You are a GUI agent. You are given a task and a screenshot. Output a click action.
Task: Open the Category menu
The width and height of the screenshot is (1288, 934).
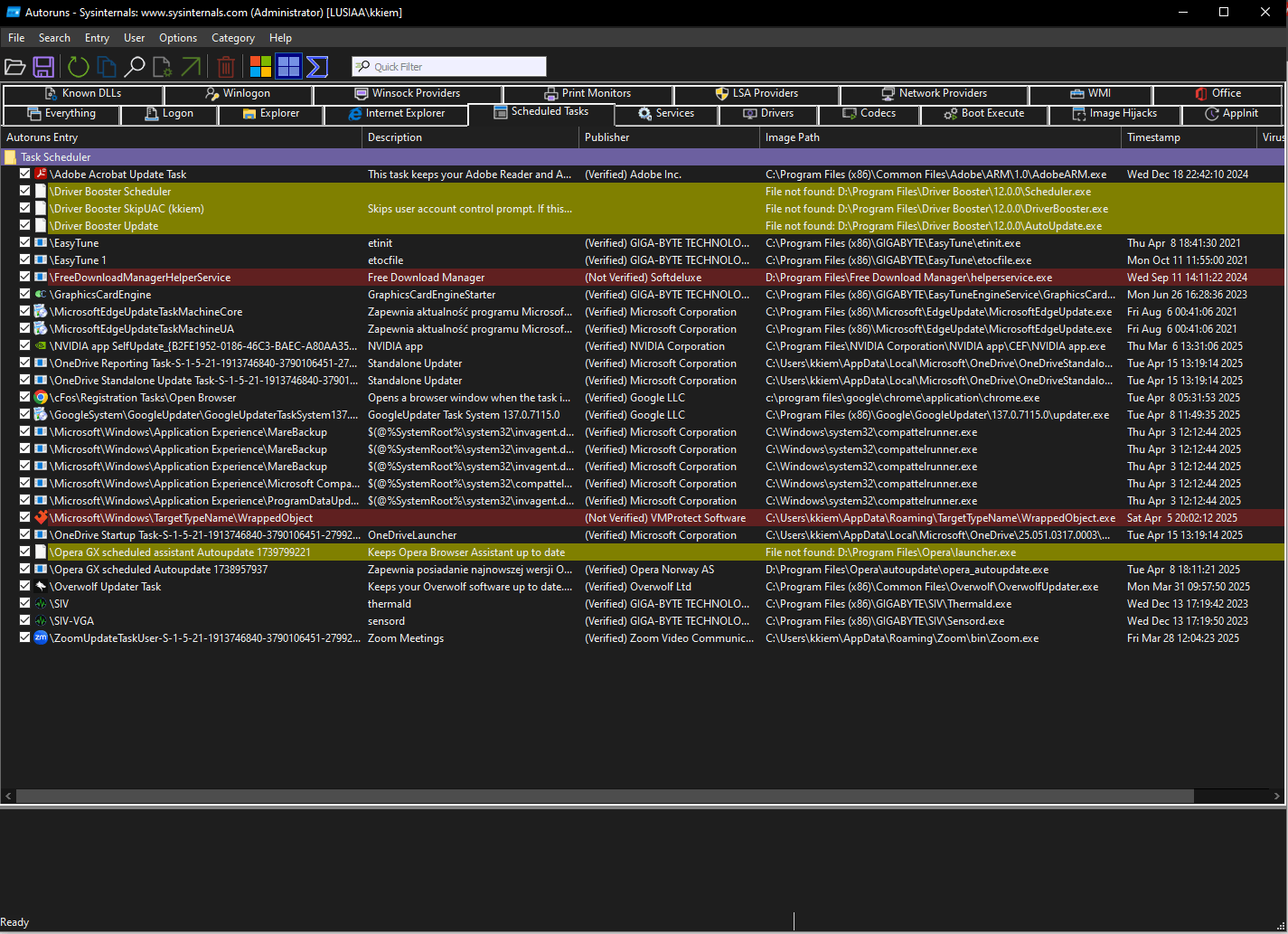[233, 38]
